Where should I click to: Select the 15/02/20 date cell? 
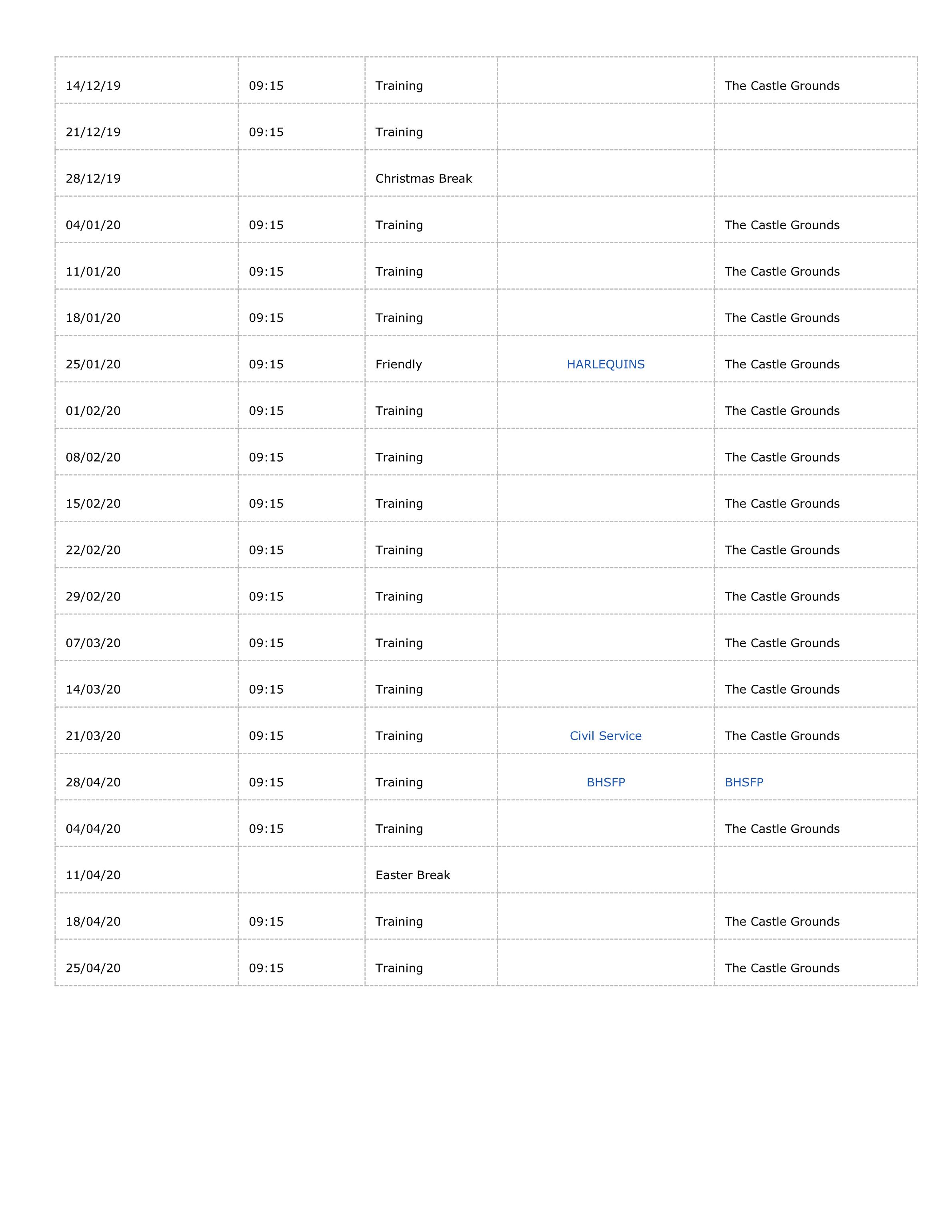[93, 504]
